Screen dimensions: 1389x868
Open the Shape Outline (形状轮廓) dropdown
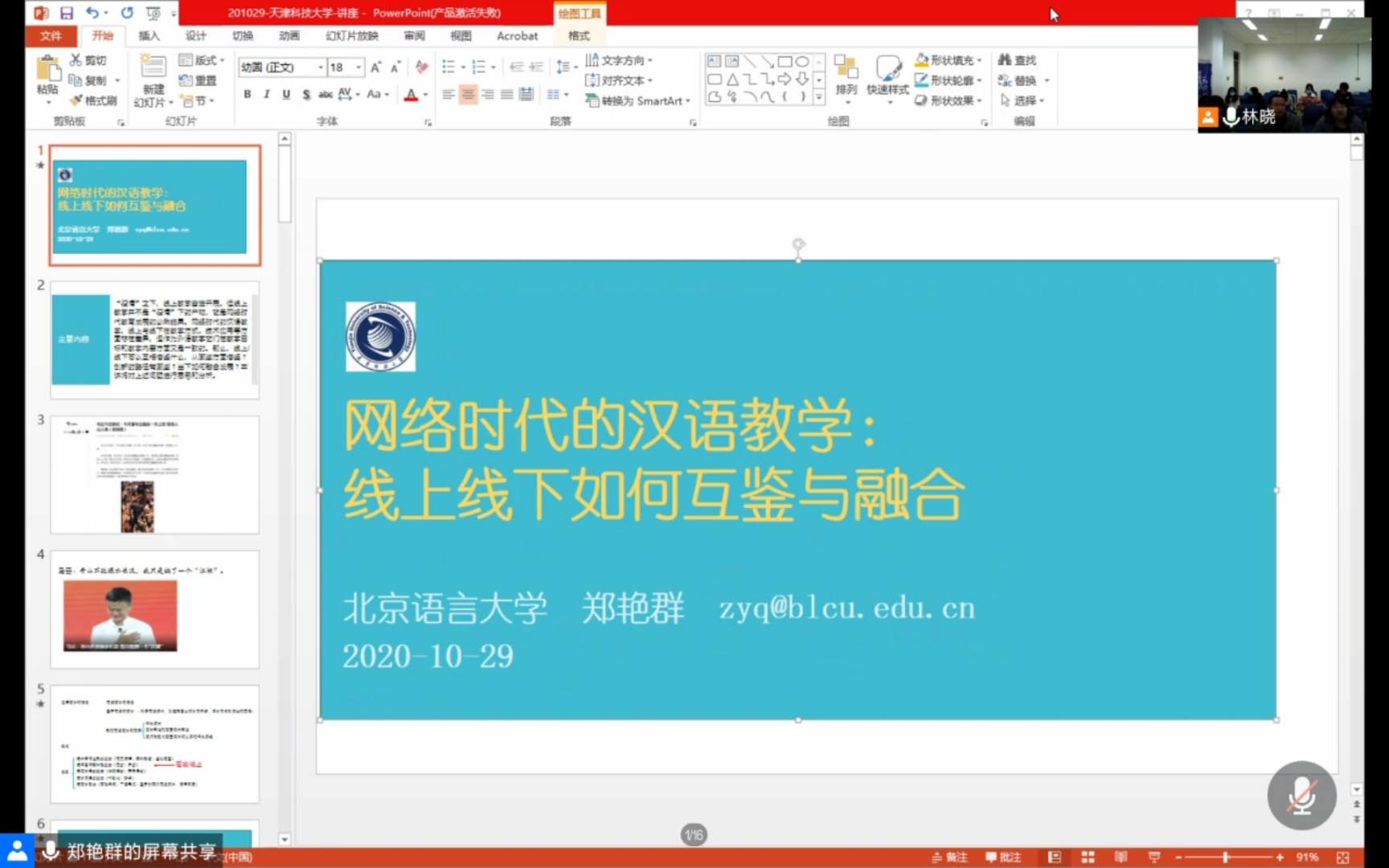pos(949,80)
